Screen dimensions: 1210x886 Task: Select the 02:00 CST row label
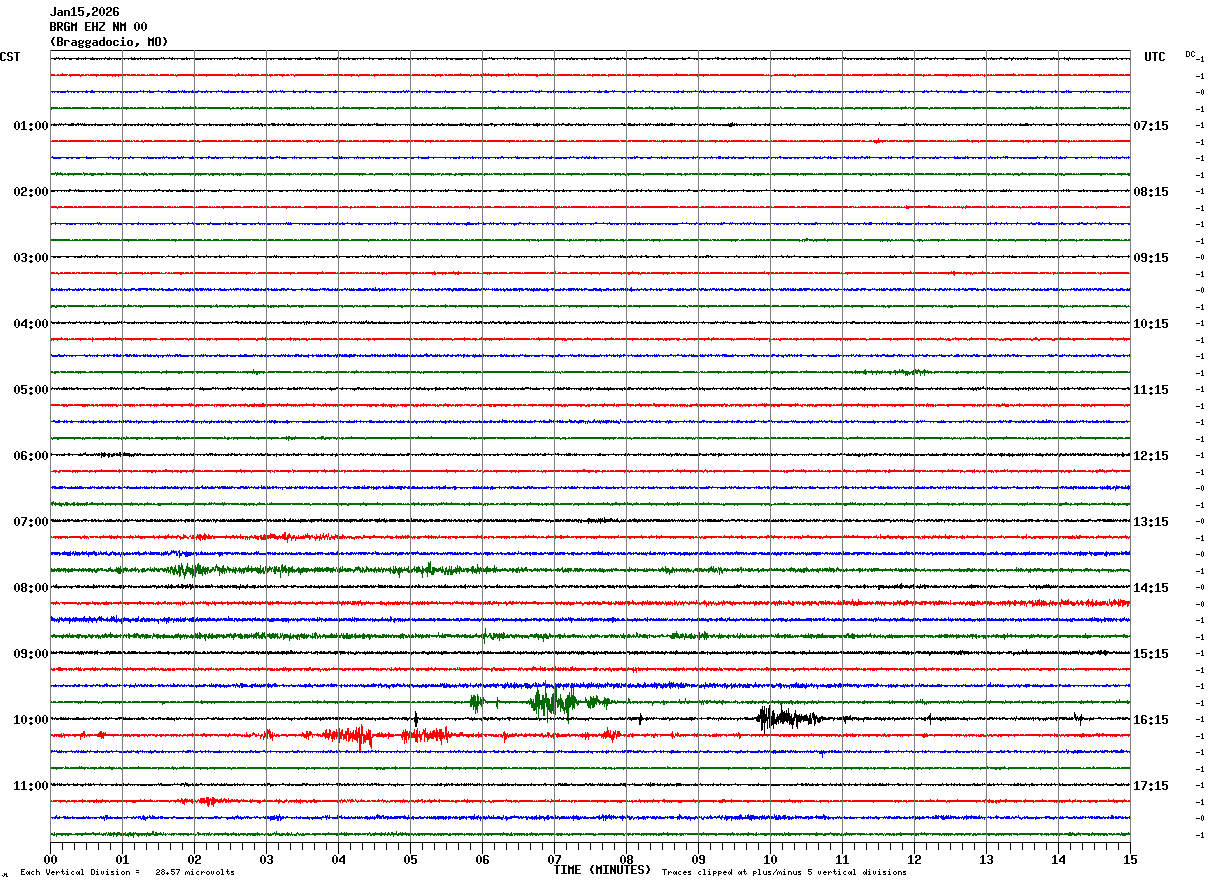(31, 192)
